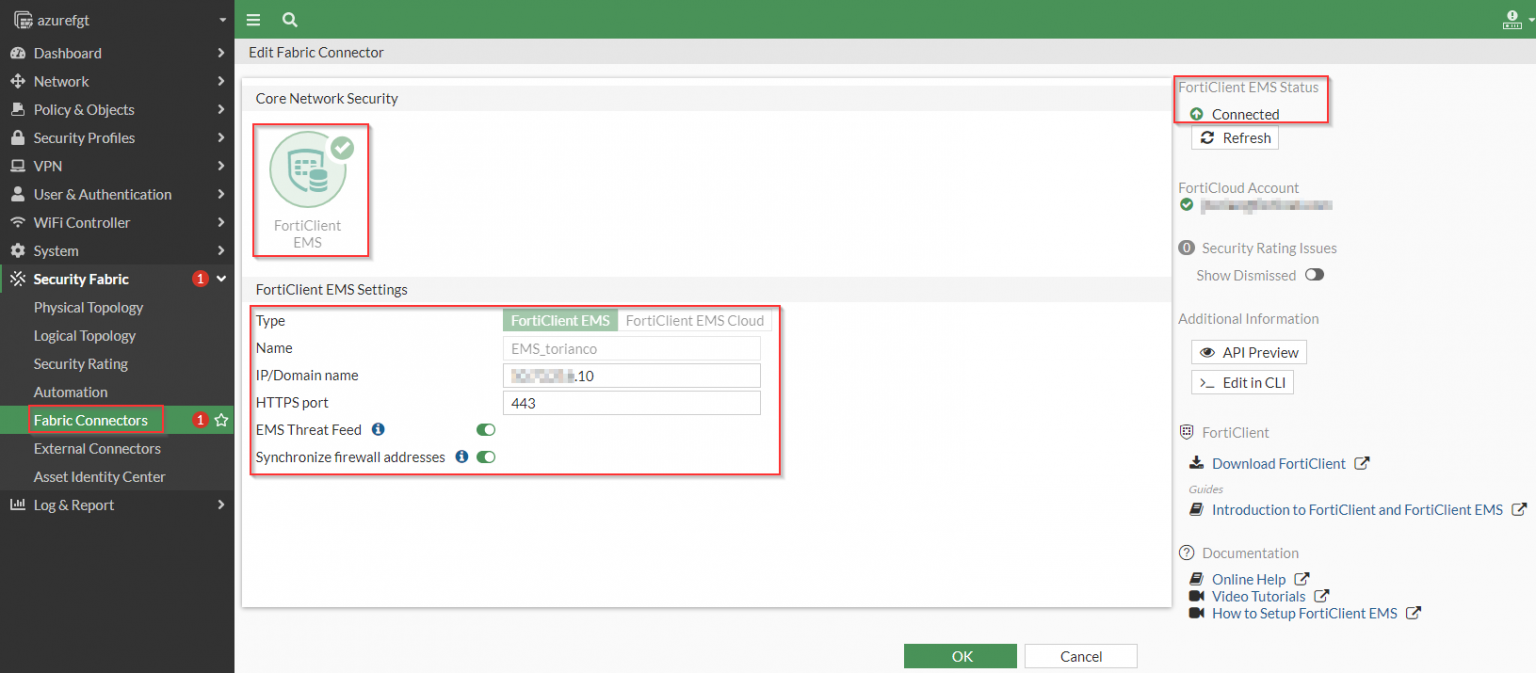Disable Synchronize firewall addresses
Viewport: 1536px width, 673px height.
click(485, 457)
